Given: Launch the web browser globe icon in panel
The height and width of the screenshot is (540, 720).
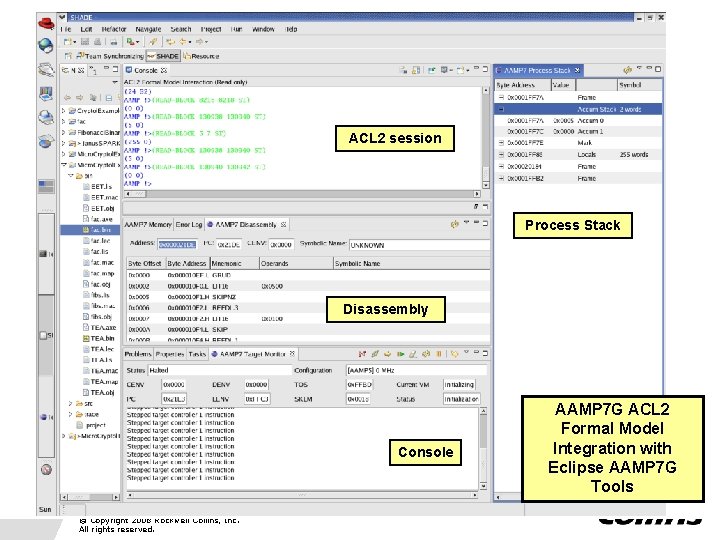Looking at the screenshot, I should (x=46, y=45).
